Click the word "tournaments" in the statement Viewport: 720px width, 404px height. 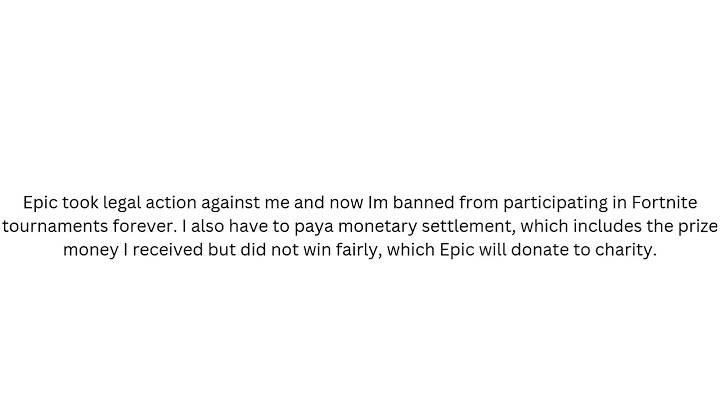pos(55,226)
